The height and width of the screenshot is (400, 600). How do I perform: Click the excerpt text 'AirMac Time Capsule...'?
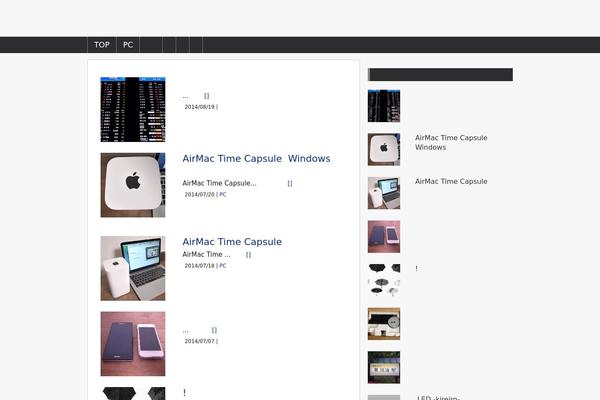219,183
